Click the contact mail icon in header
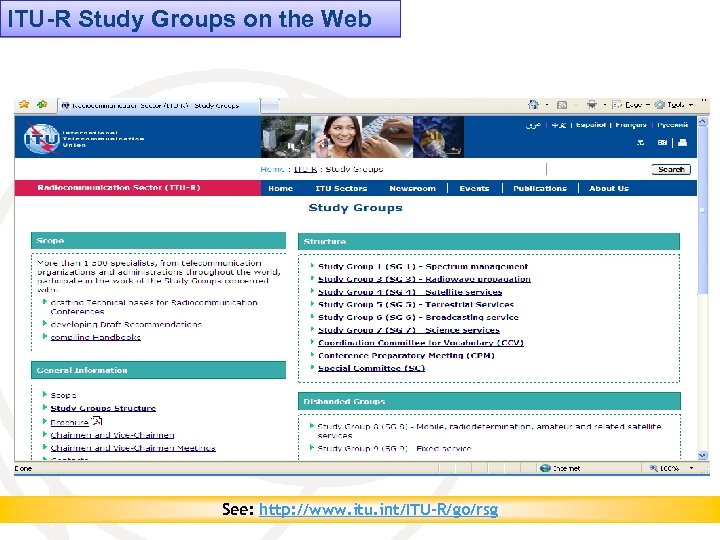The height and width of the screenshot is (540, 720). pos(662,143)
